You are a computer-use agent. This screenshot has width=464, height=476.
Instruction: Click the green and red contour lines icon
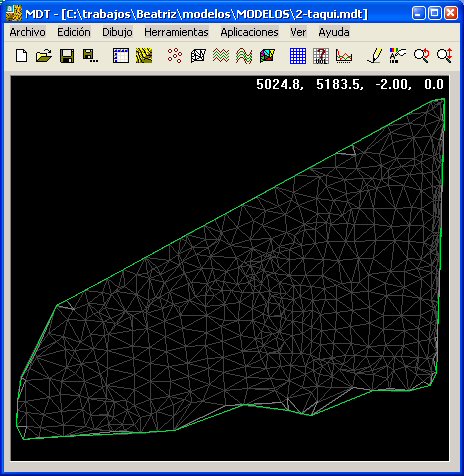(221, 55)
